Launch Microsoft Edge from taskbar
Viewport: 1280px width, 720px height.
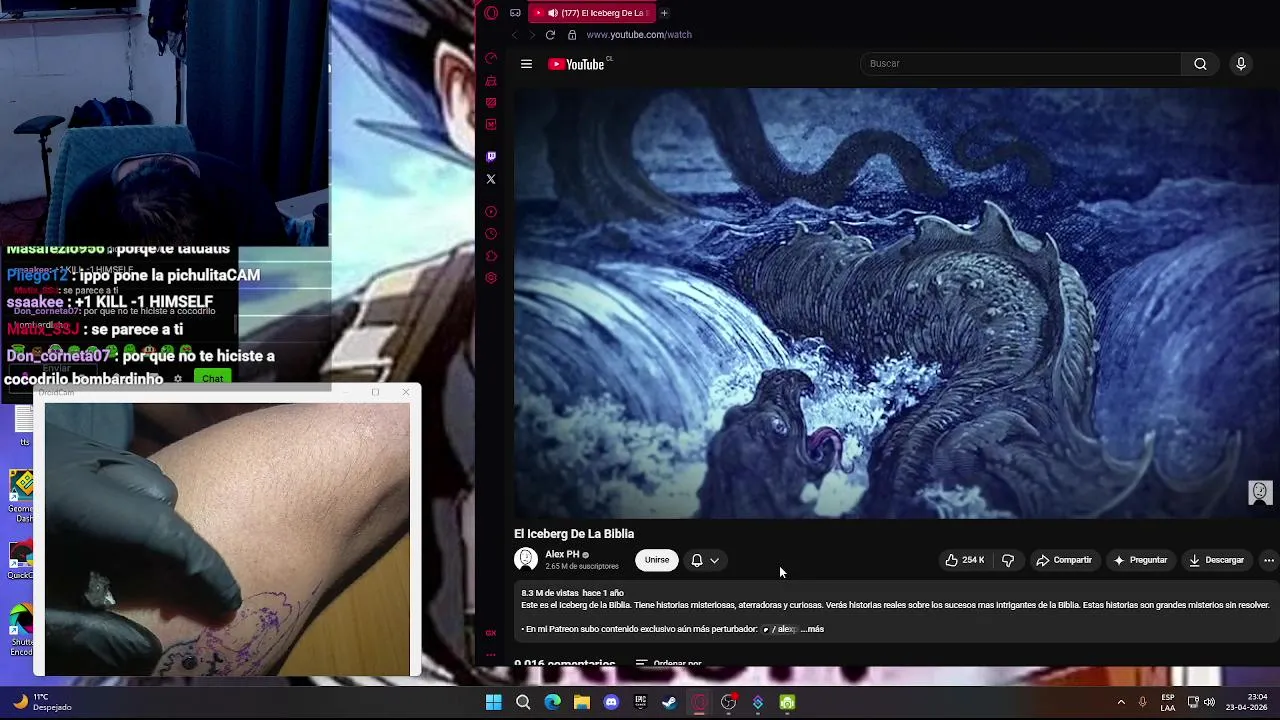pos(553,703)
